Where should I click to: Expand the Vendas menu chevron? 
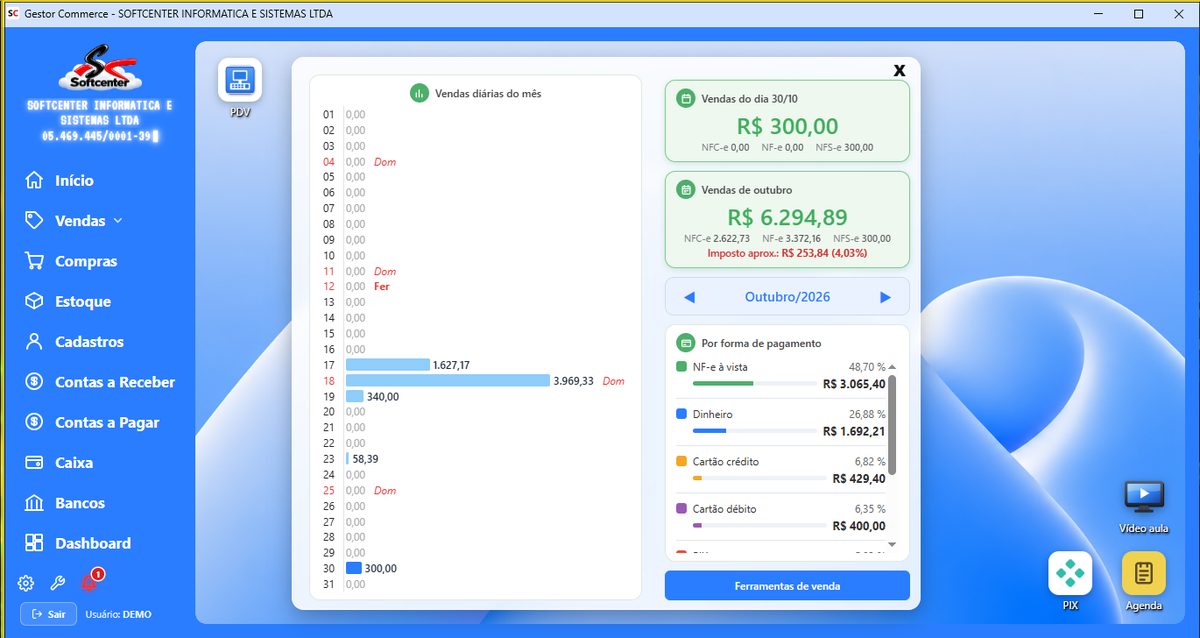(118, 221)
